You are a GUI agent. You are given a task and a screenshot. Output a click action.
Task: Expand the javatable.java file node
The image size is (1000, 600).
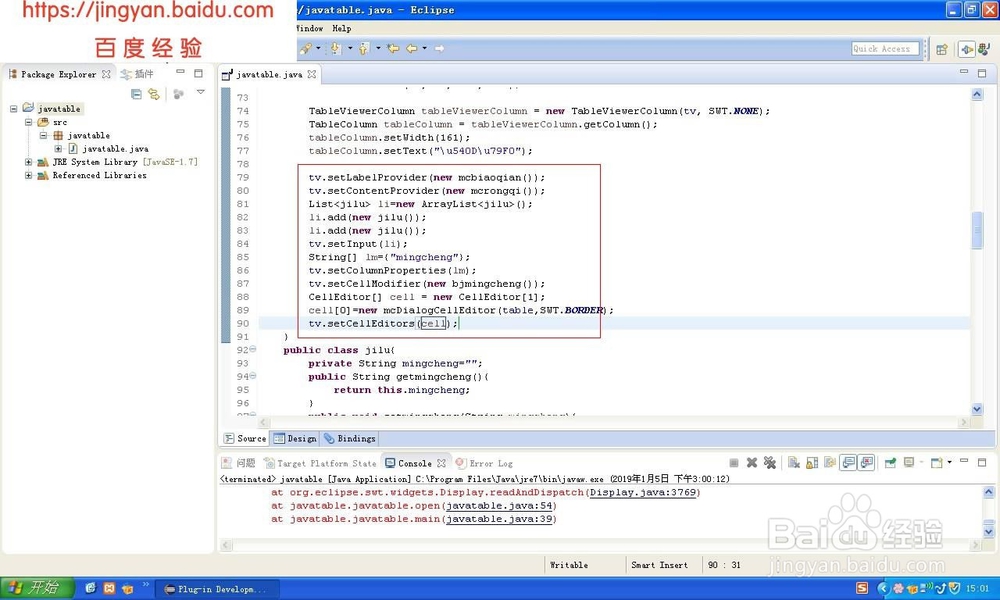click(x=58, y=149)
